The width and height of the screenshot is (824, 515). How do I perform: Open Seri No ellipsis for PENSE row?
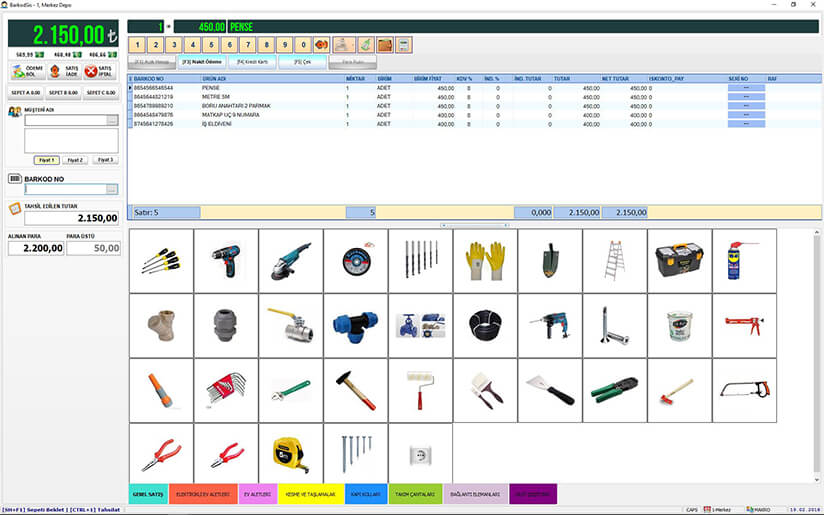pos(747,88)
